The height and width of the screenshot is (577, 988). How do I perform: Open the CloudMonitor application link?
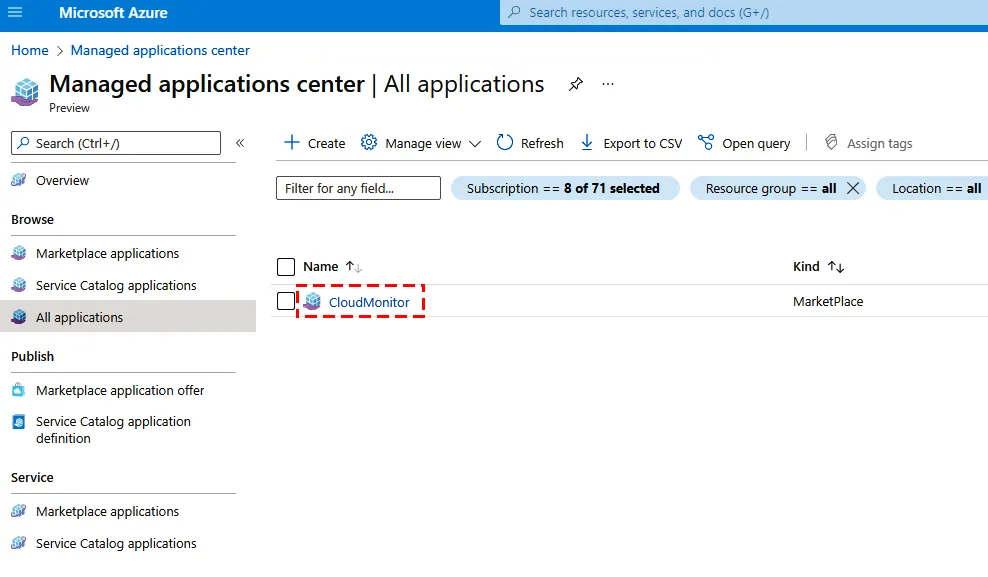369,302
